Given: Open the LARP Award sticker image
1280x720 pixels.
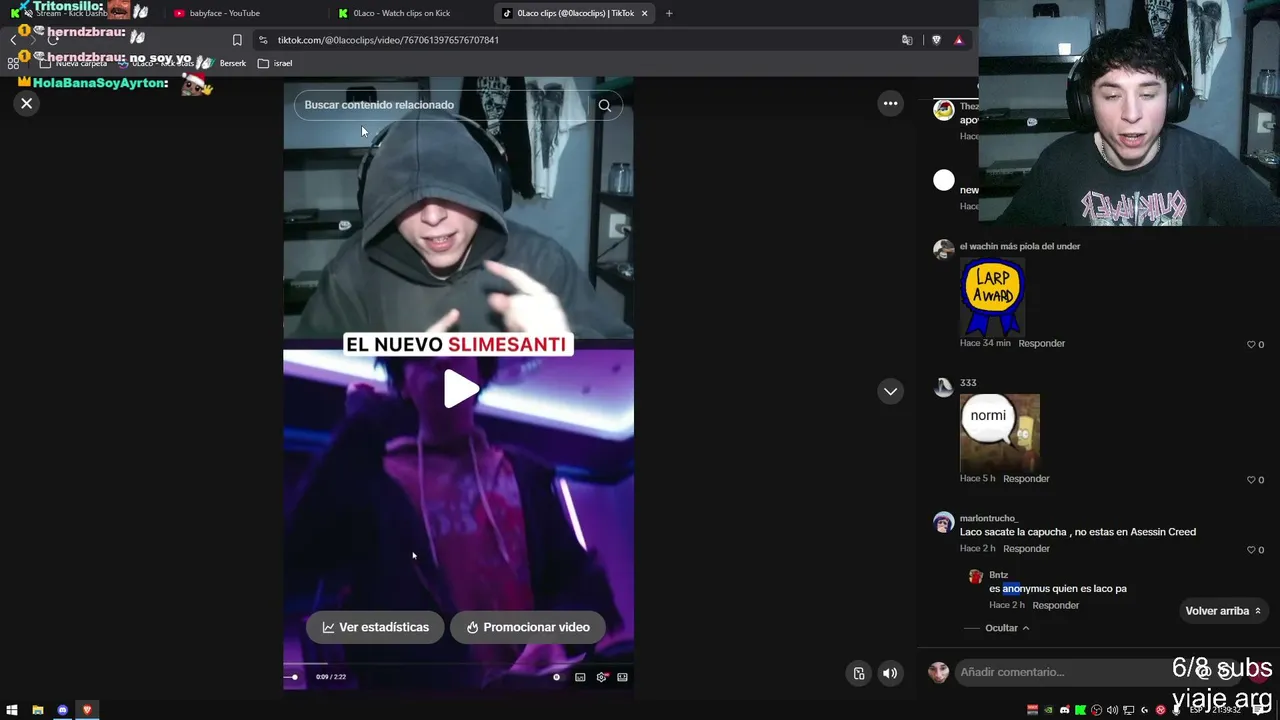Looking at the screenshot, I should point(992,297).
